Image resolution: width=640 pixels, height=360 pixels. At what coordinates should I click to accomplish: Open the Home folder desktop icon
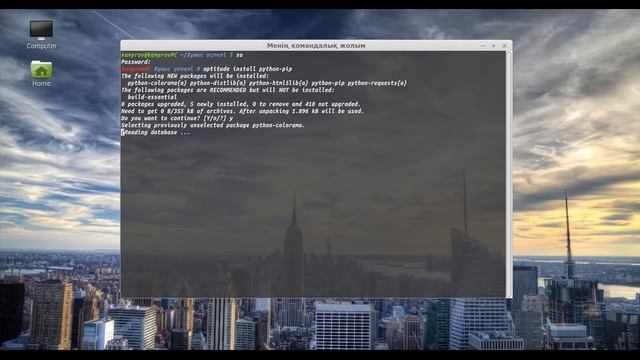[x=41, y=73]
